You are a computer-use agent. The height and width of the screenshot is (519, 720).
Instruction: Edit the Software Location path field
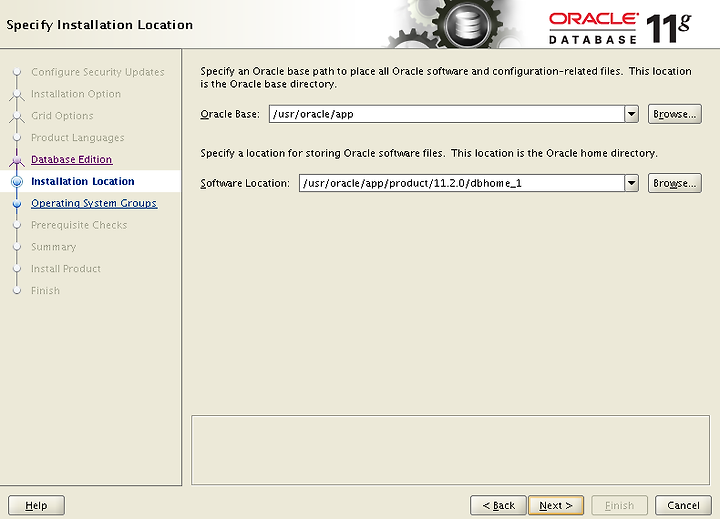[x=461, y=183]
